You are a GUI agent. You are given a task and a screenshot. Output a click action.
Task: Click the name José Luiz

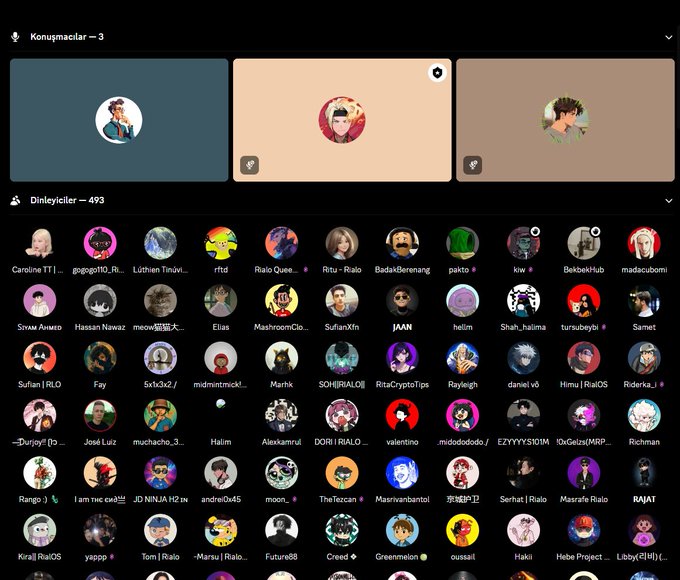click(100, 442)
